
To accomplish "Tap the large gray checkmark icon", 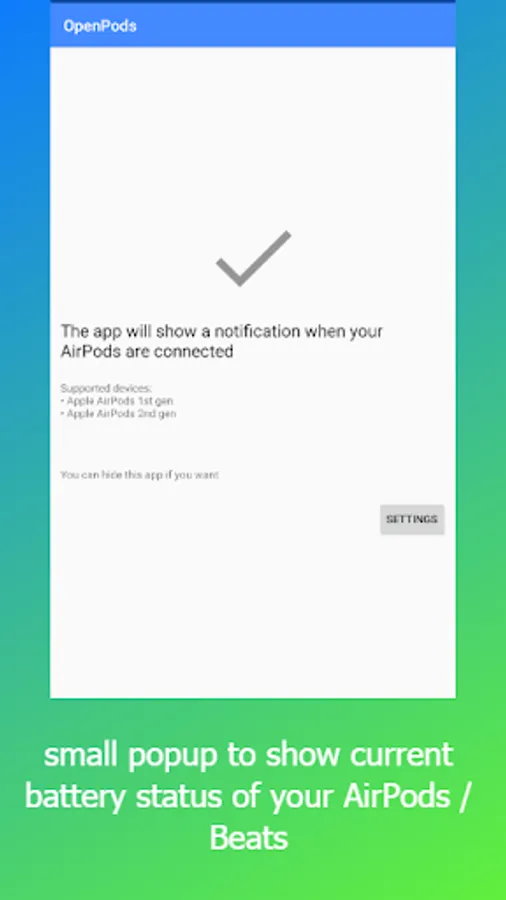I will click(253, 258).
